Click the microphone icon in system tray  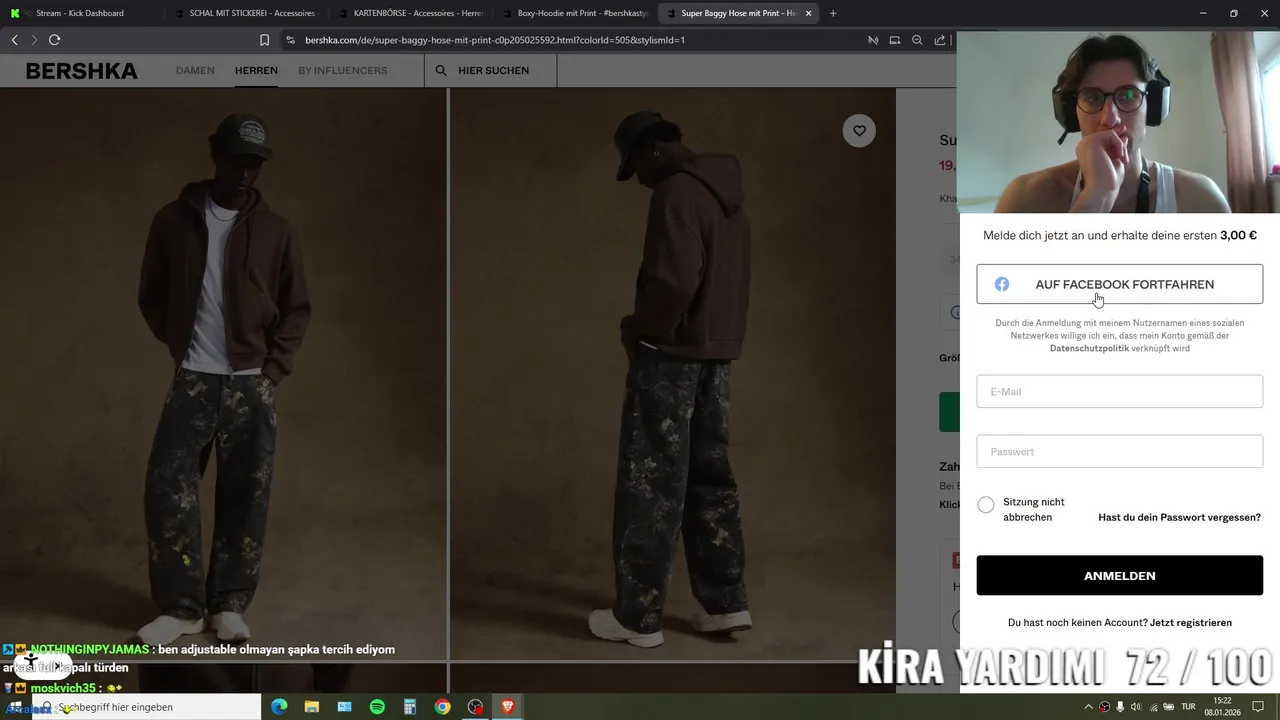tap(1120, 707)
